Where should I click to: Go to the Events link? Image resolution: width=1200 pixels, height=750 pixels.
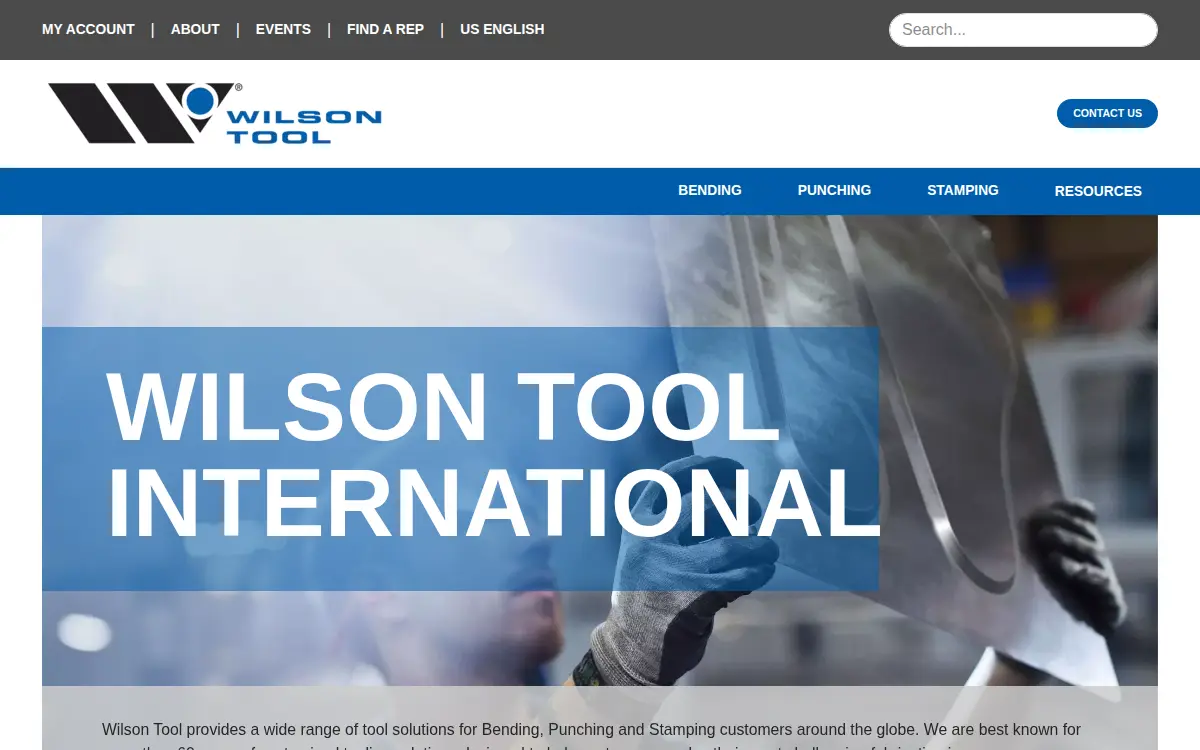pyautogui.click(x=283, y=29)
